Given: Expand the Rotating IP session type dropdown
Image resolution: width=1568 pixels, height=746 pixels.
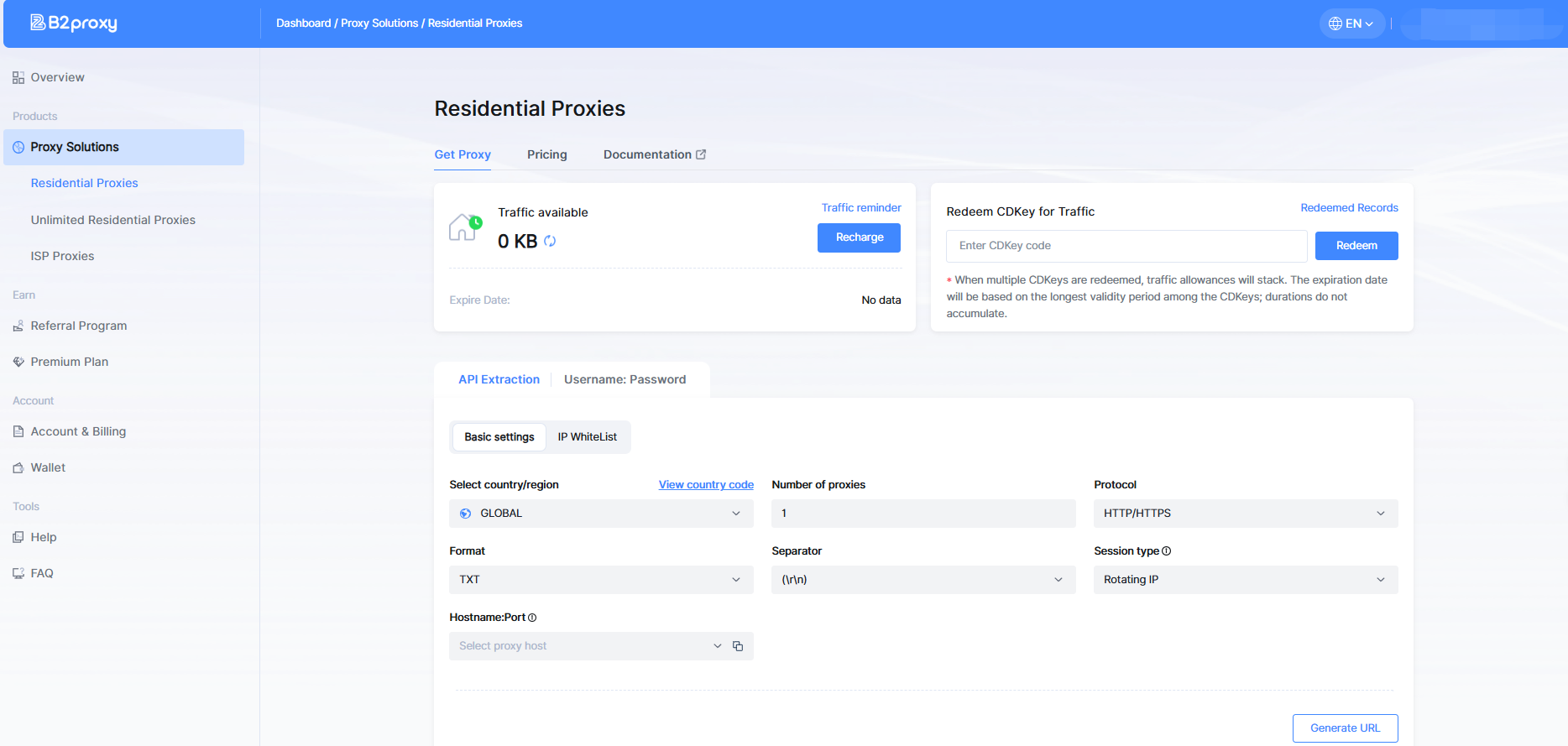Looking at the screenshot, I should 1245,580.
